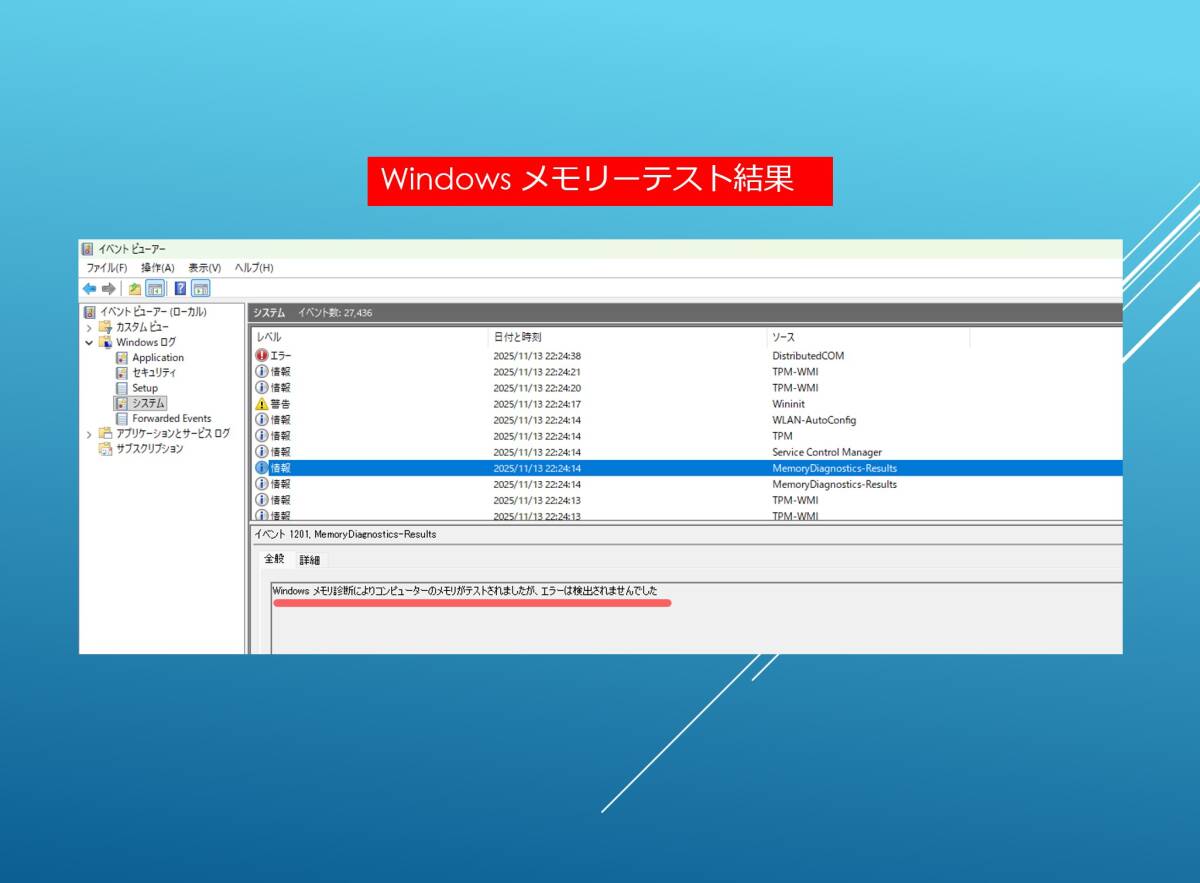Click the Forward arrow toolbar icon
The height and width of the screenshot is (883, 1200).
click(x=108, y=289)
